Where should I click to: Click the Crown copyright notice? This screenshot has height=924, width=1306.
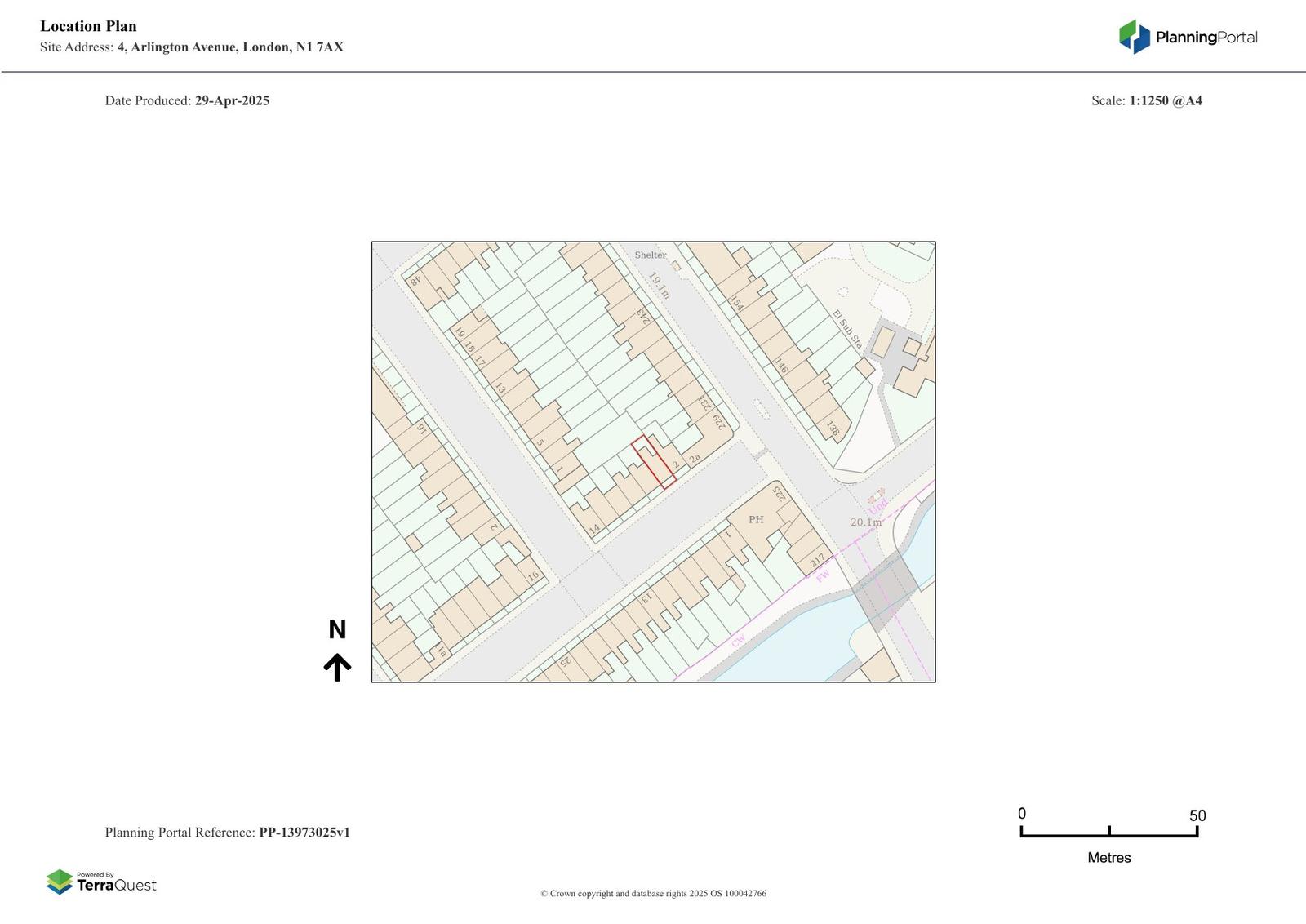pos(653,893)
